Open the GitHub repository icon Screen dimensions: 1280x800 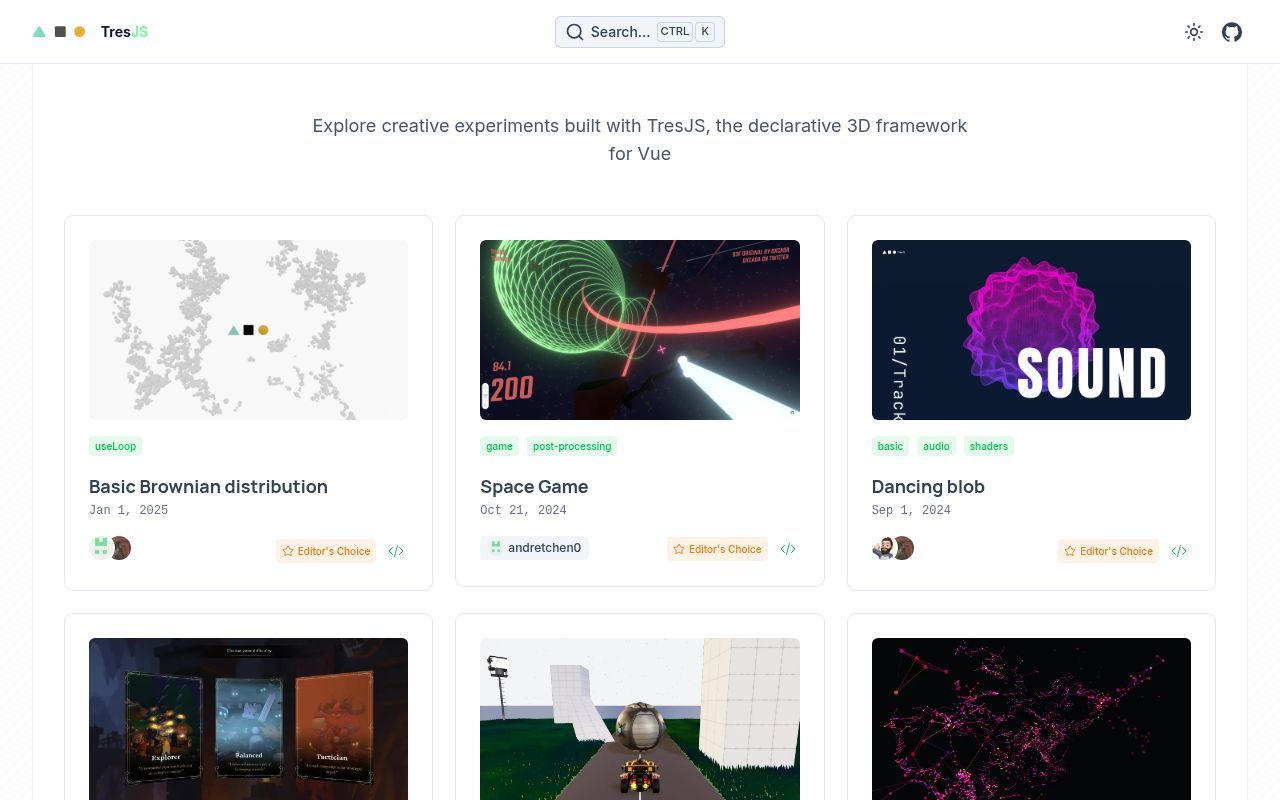(1232, 32)
